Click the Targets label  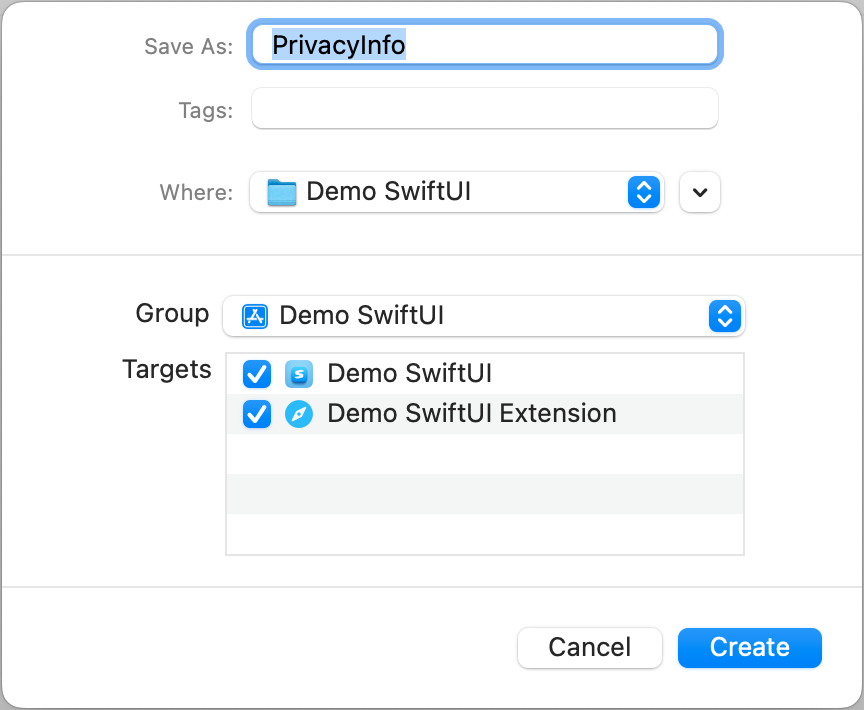click(167, 370)
